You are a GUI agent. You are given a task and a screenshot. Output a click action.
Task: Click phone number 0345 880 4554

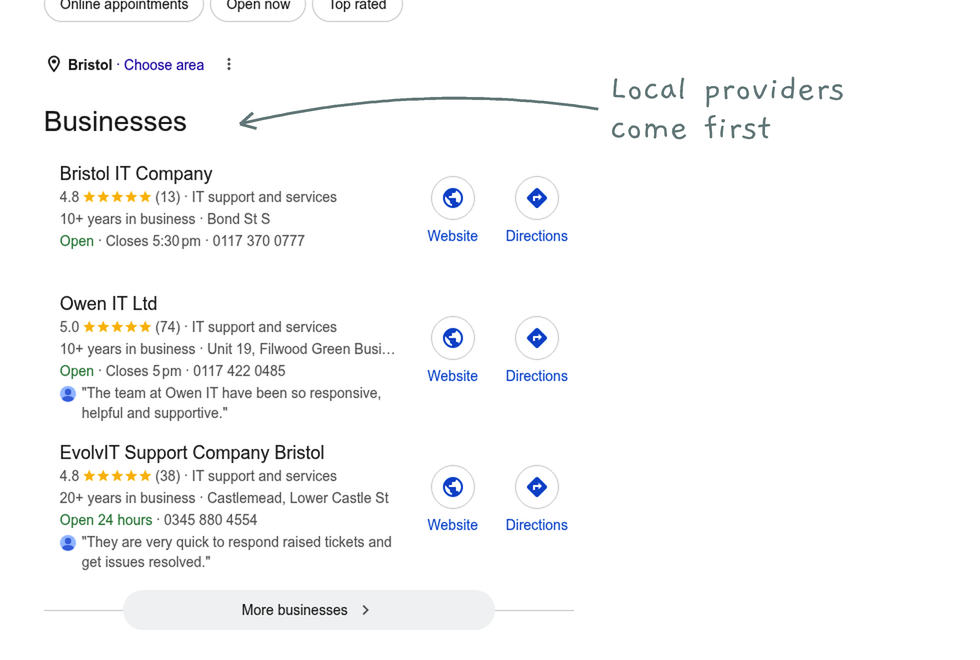[x=211, y=520]
